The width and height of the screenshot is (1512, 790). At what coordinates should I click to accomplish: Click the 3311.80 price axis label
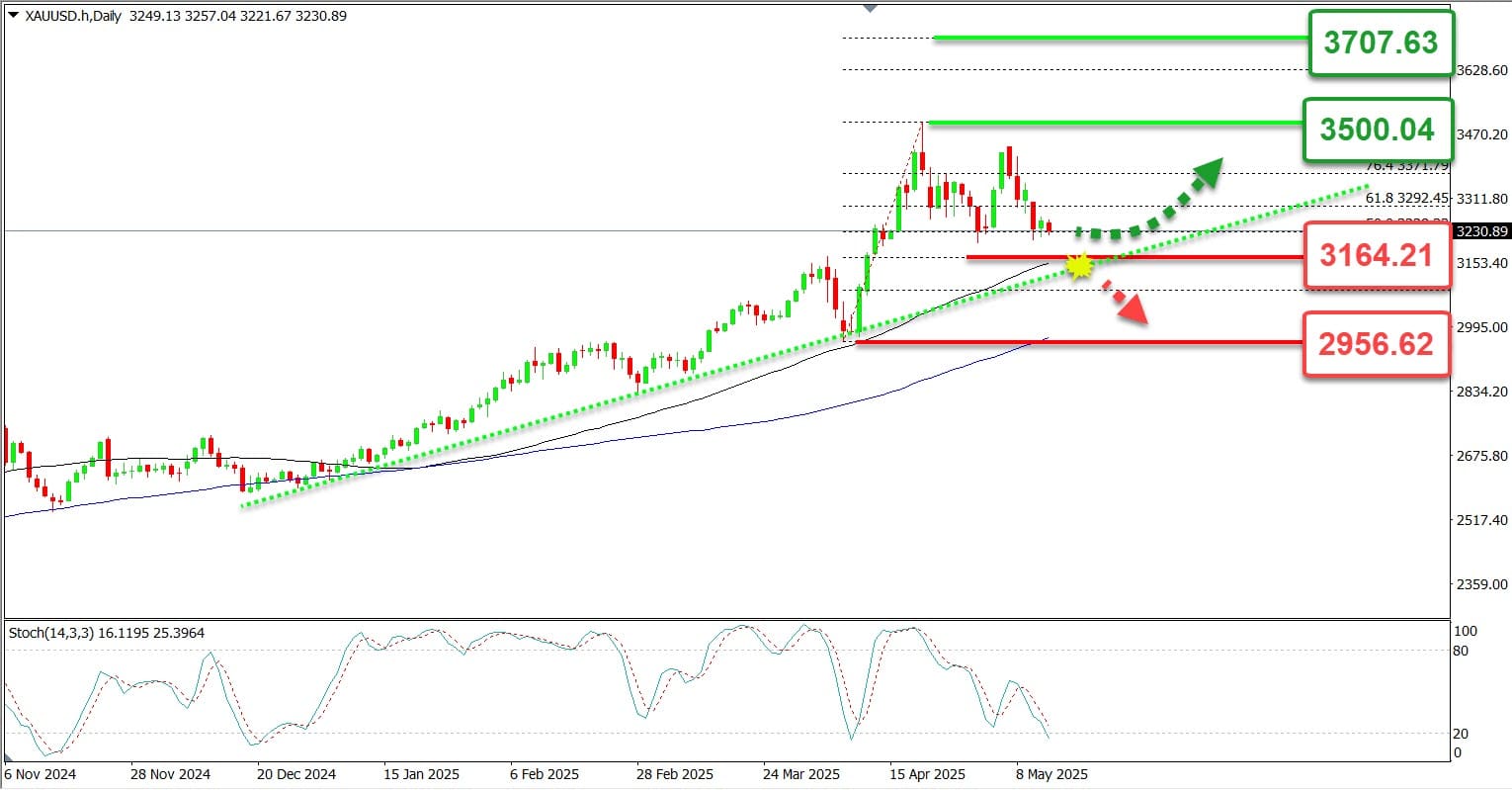[x=1482, y=199]
